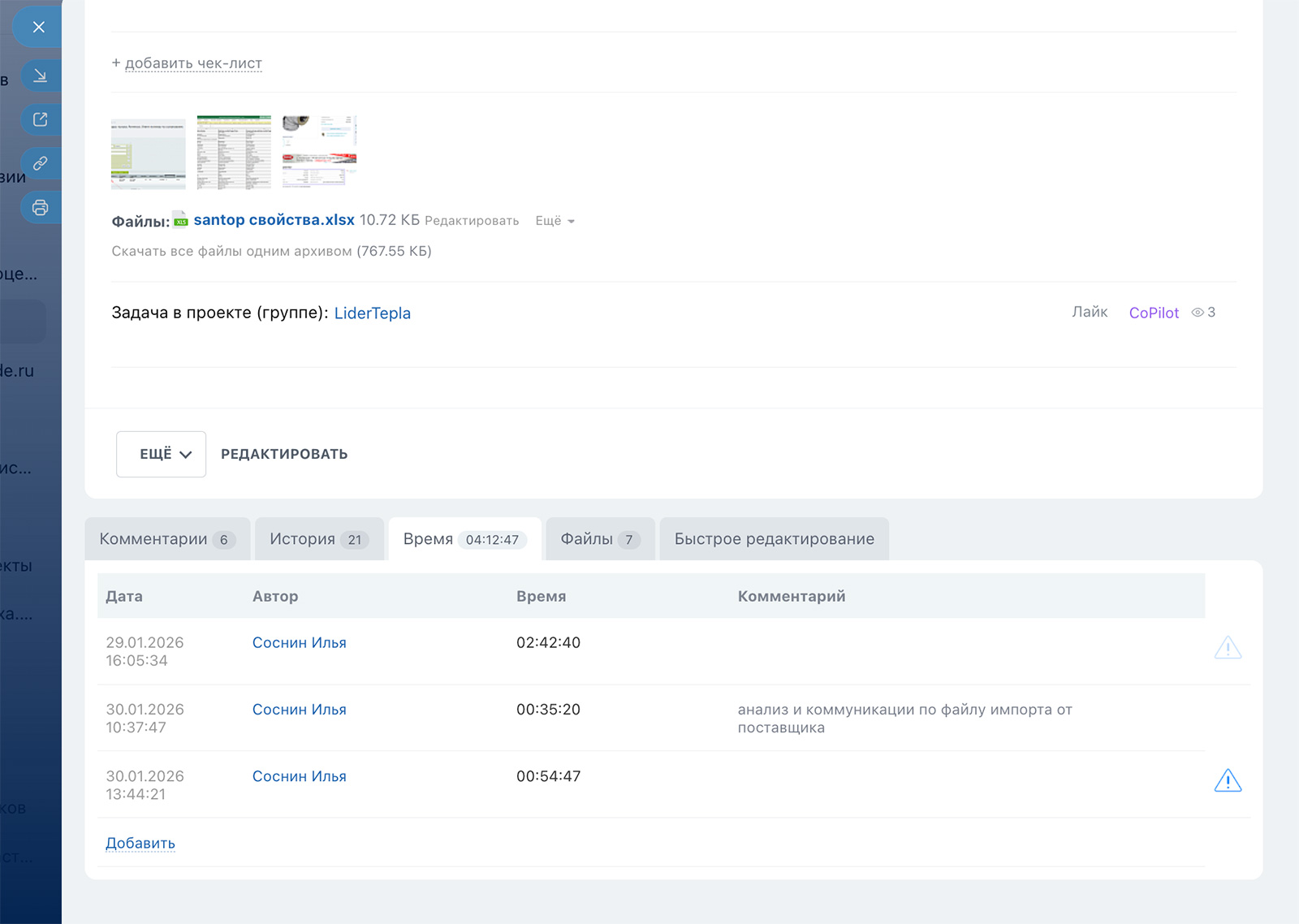
Task: Select the Время tab
Action: (x=465, y=539)
